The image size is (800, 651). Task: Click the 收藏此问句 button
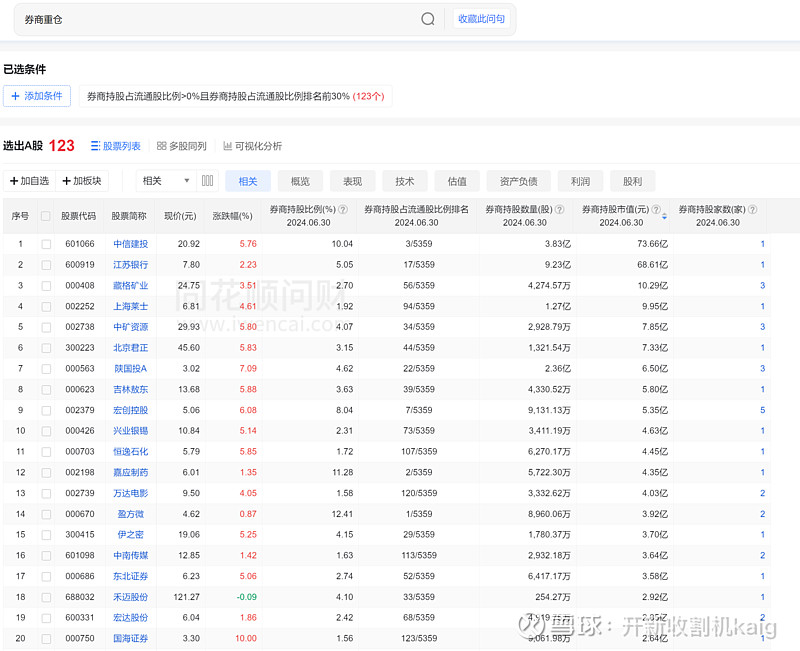coord(481,19)
